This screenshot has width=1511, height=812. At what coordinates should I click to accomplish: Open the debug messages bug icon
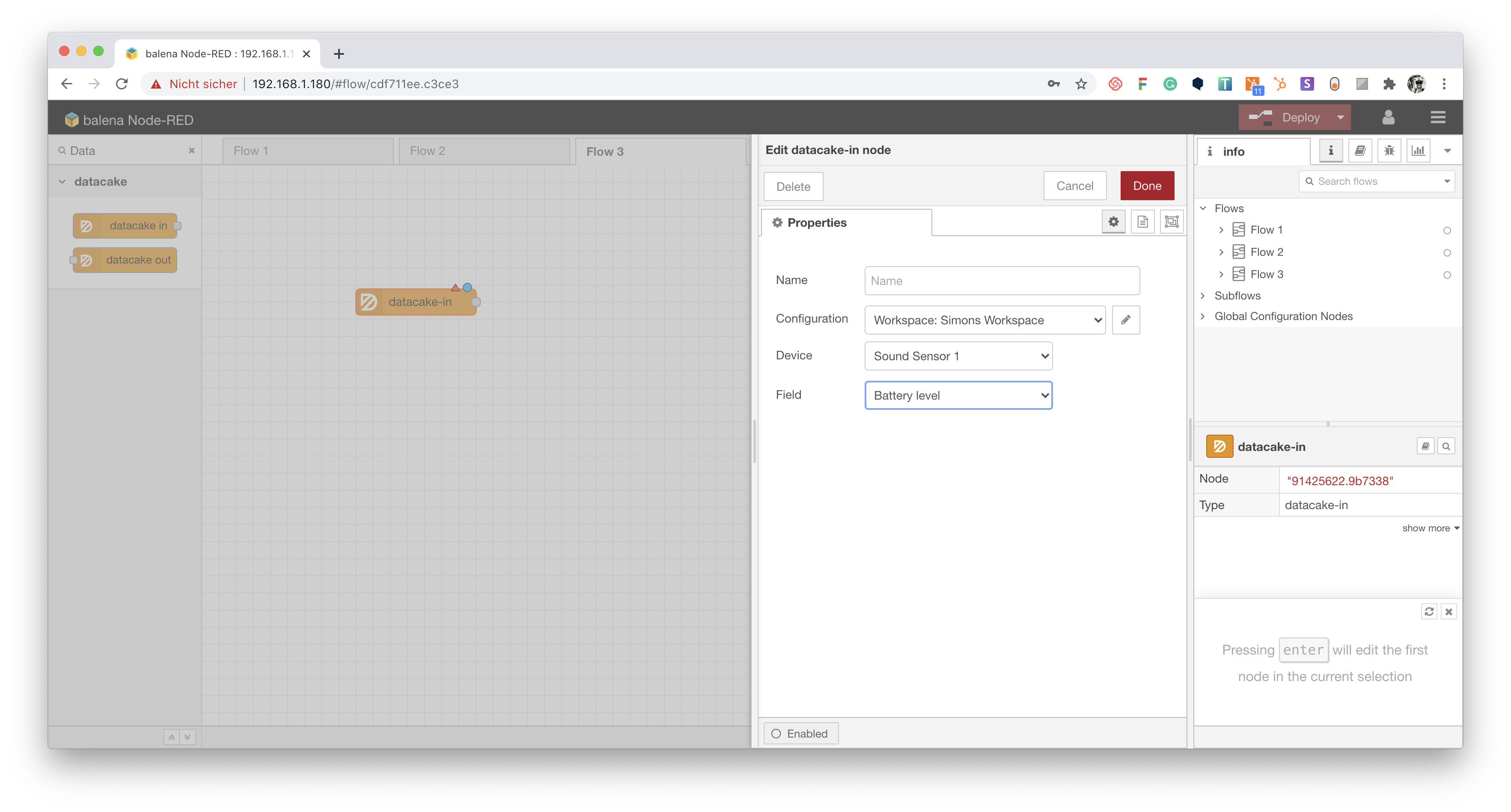point(1389,151)
